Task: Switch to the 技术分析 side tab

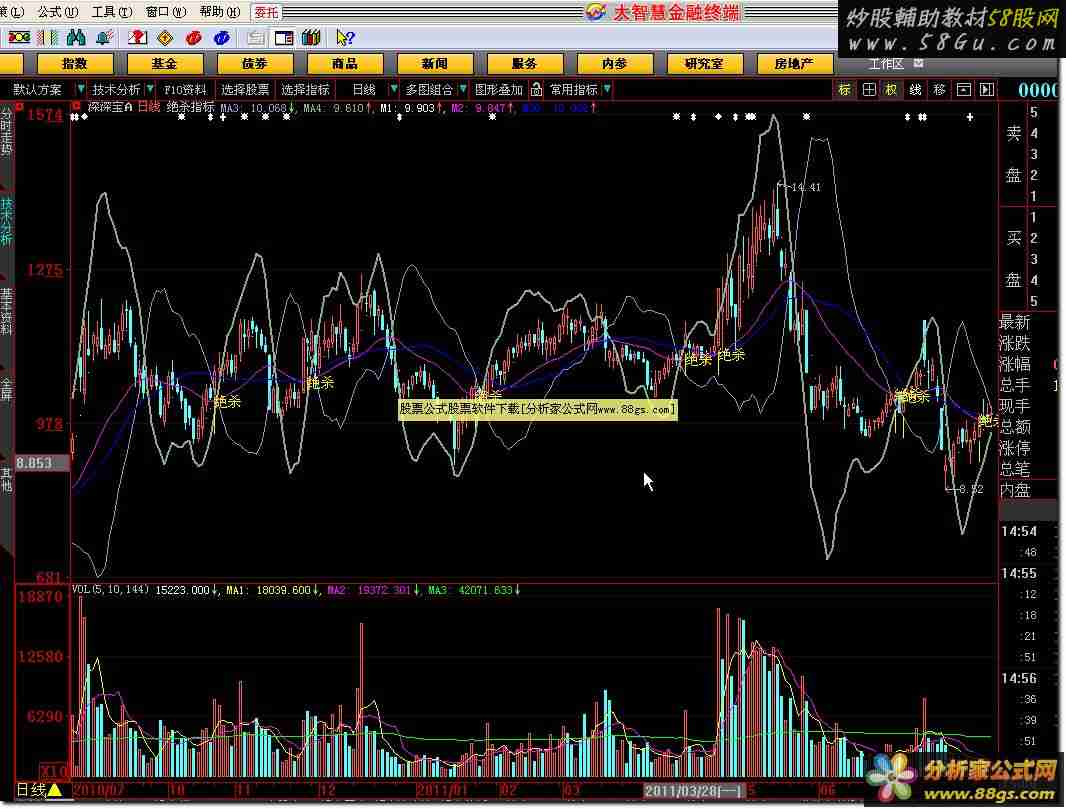Action: click(x=7, y=222)
